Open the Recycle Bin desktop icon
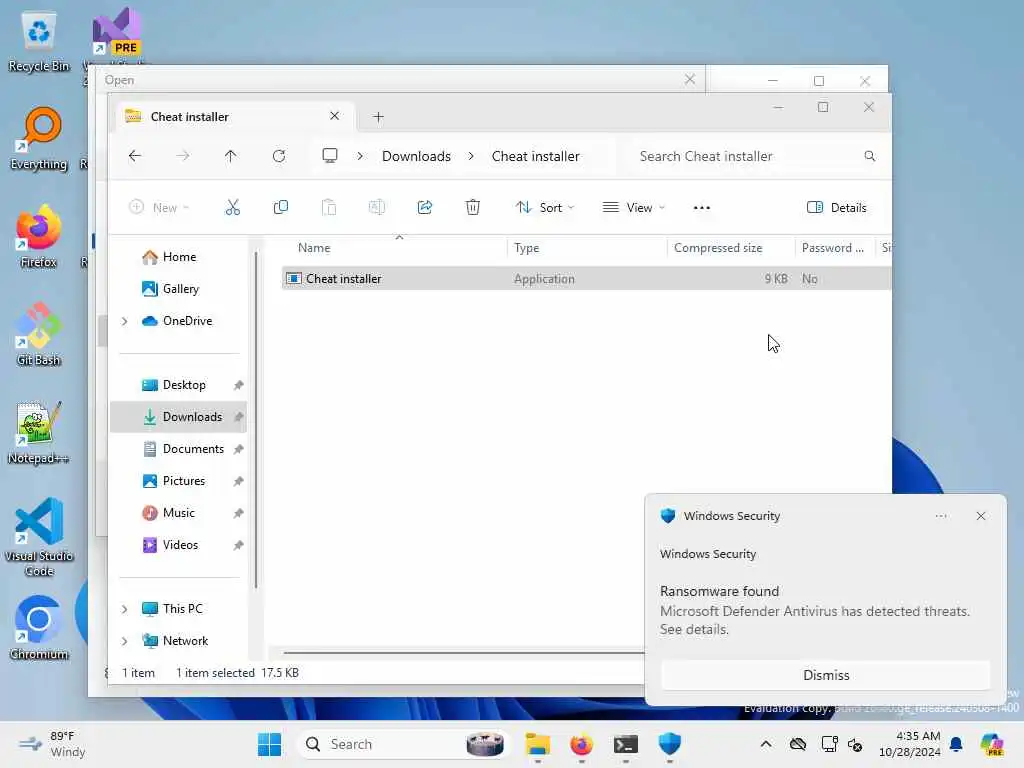 39,42
